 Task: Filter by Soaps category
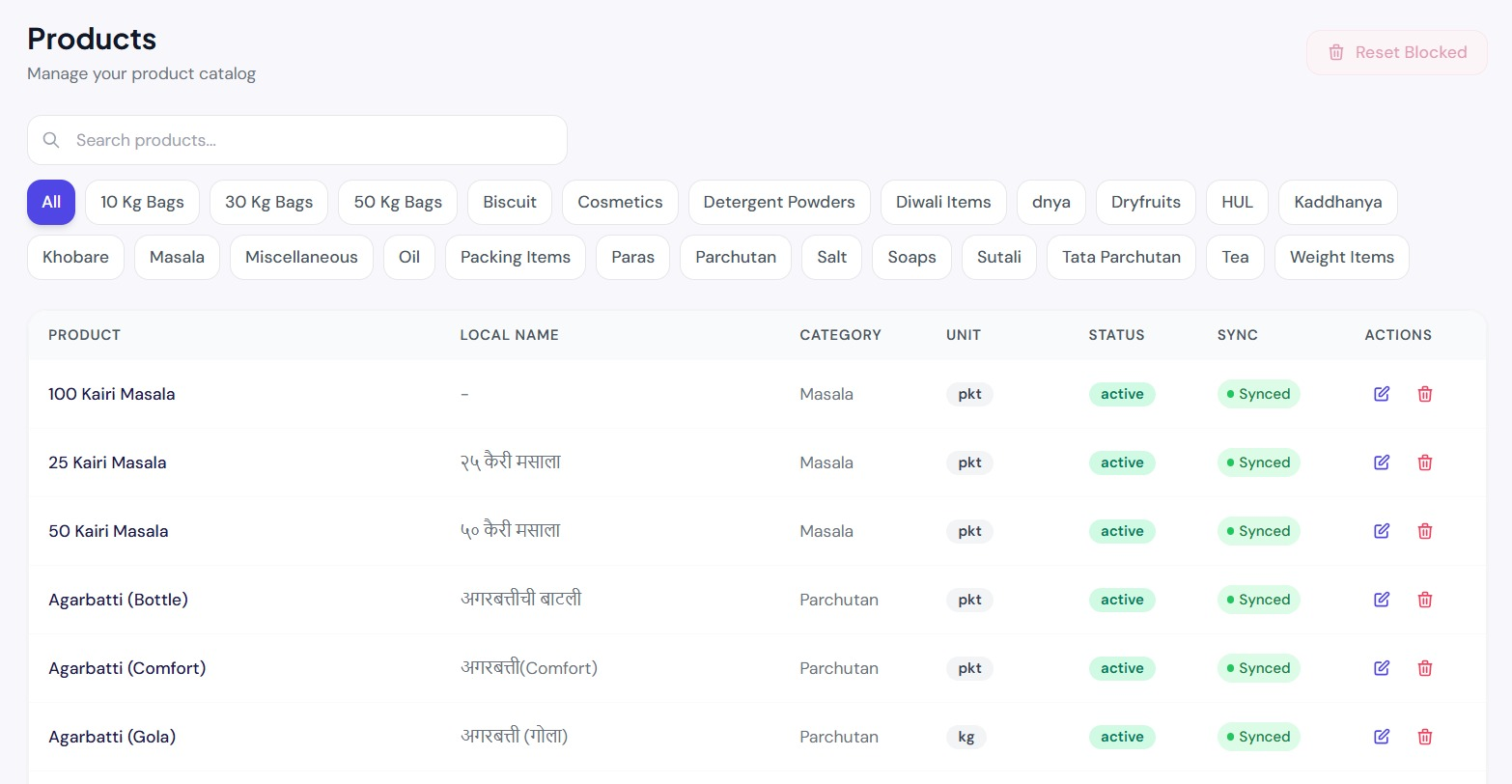[911, 257]
